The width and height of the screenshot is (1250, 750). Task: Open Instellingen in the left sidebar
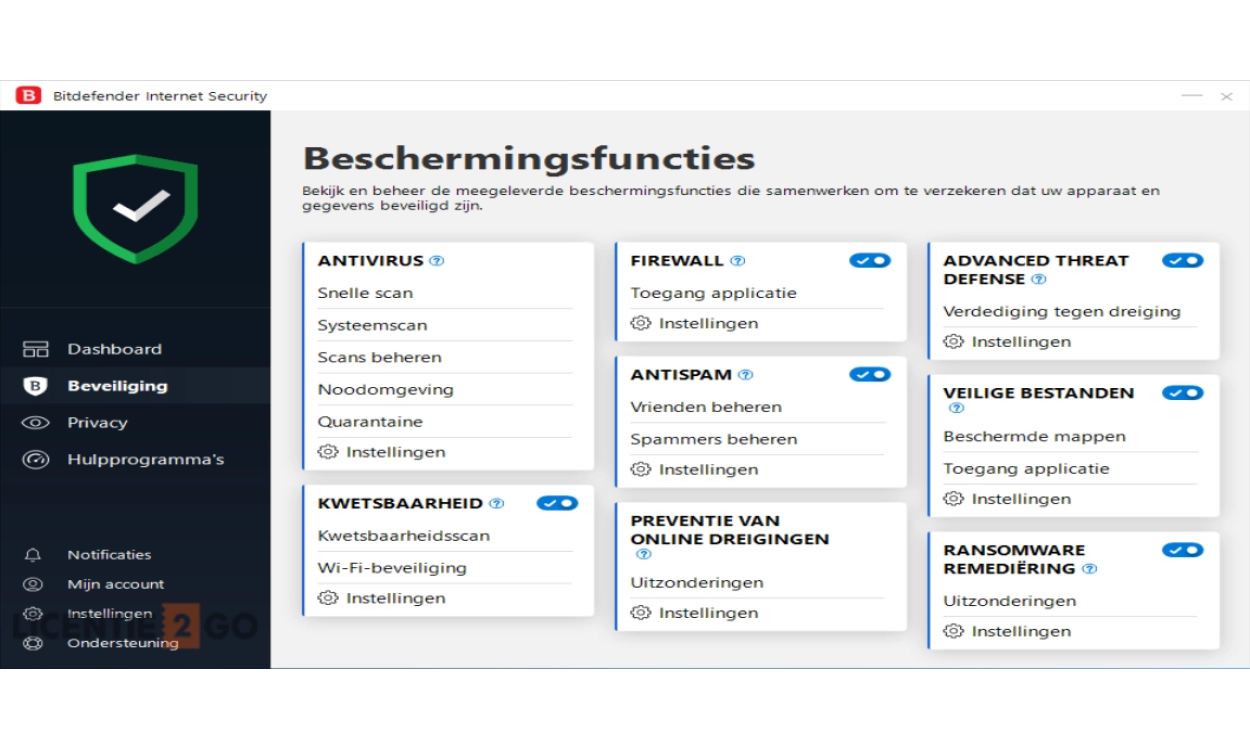(109, 614)
